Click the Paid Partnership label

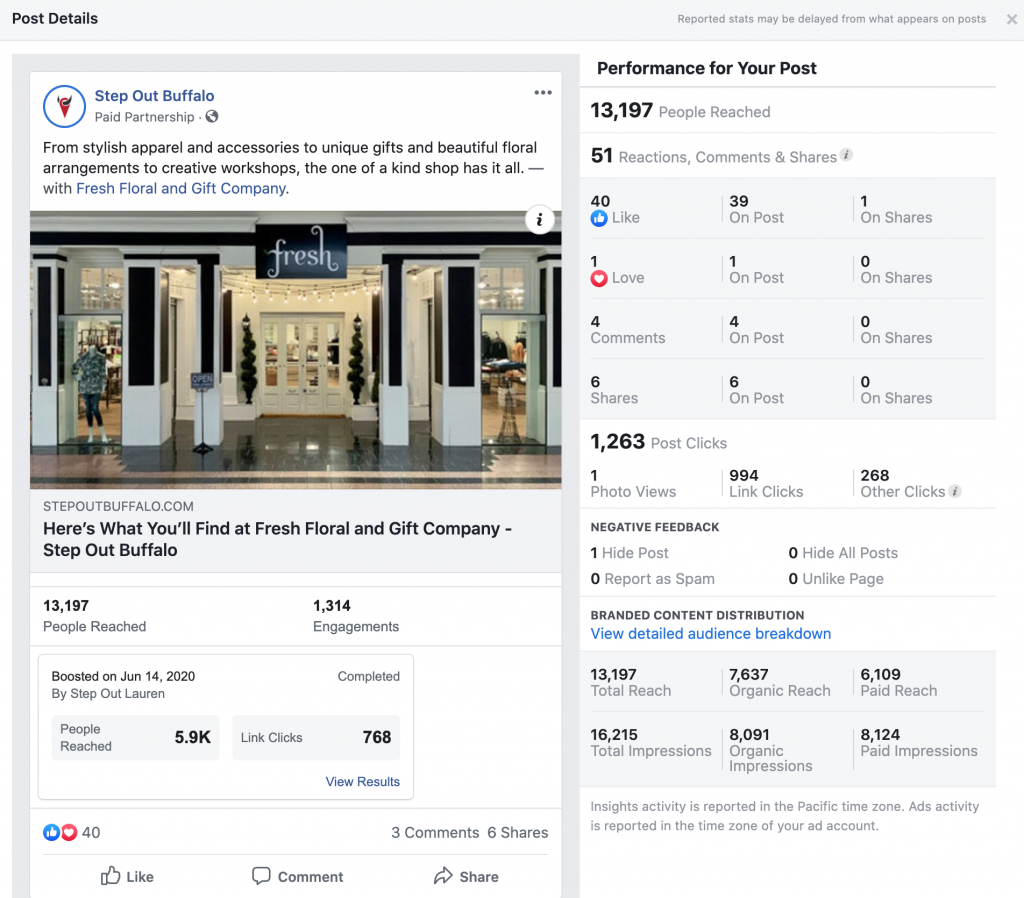(144, 117)
